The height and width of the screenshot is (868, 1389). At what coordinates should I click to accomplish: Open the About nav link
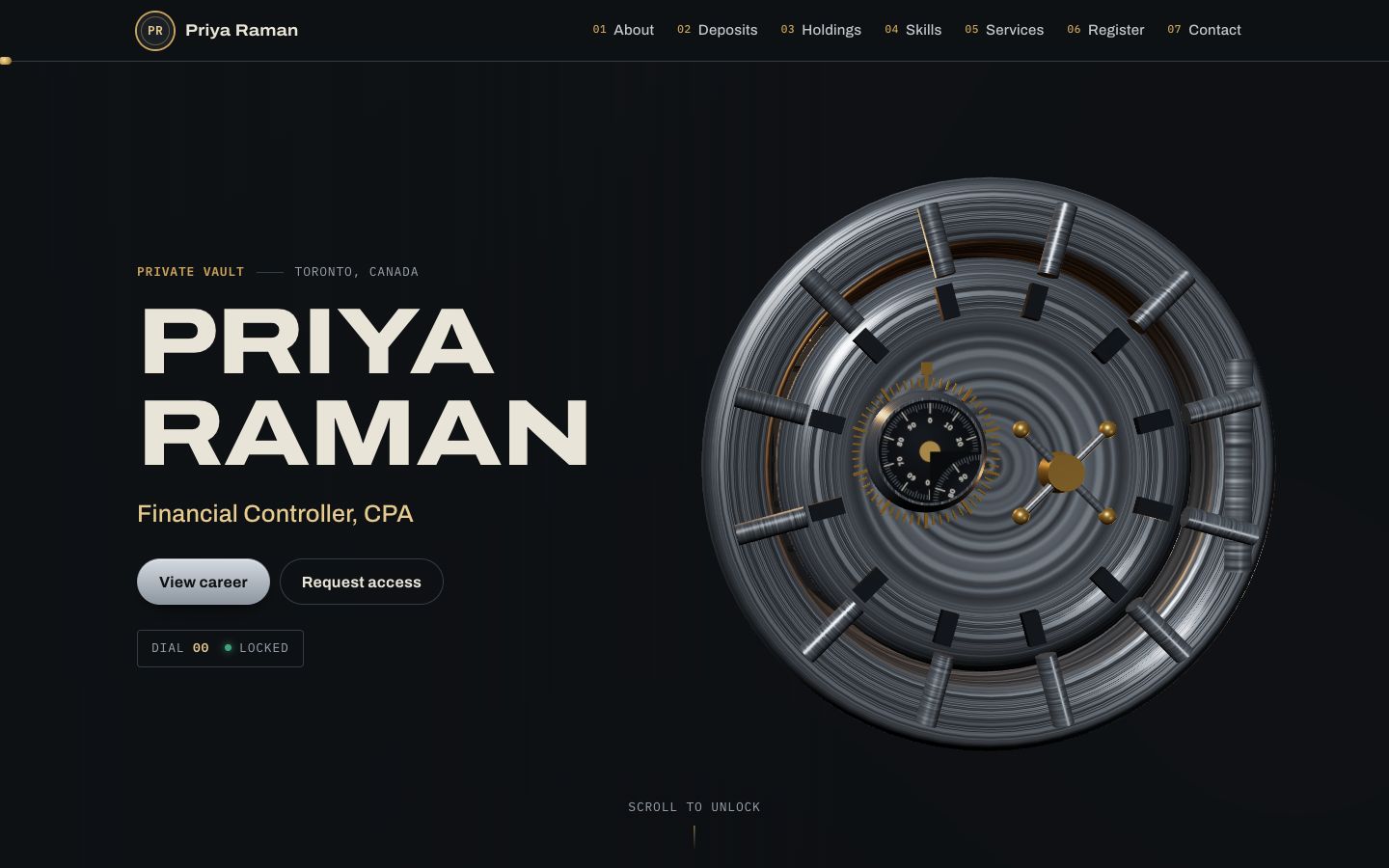pyautogui.click(x=623, y=30)
